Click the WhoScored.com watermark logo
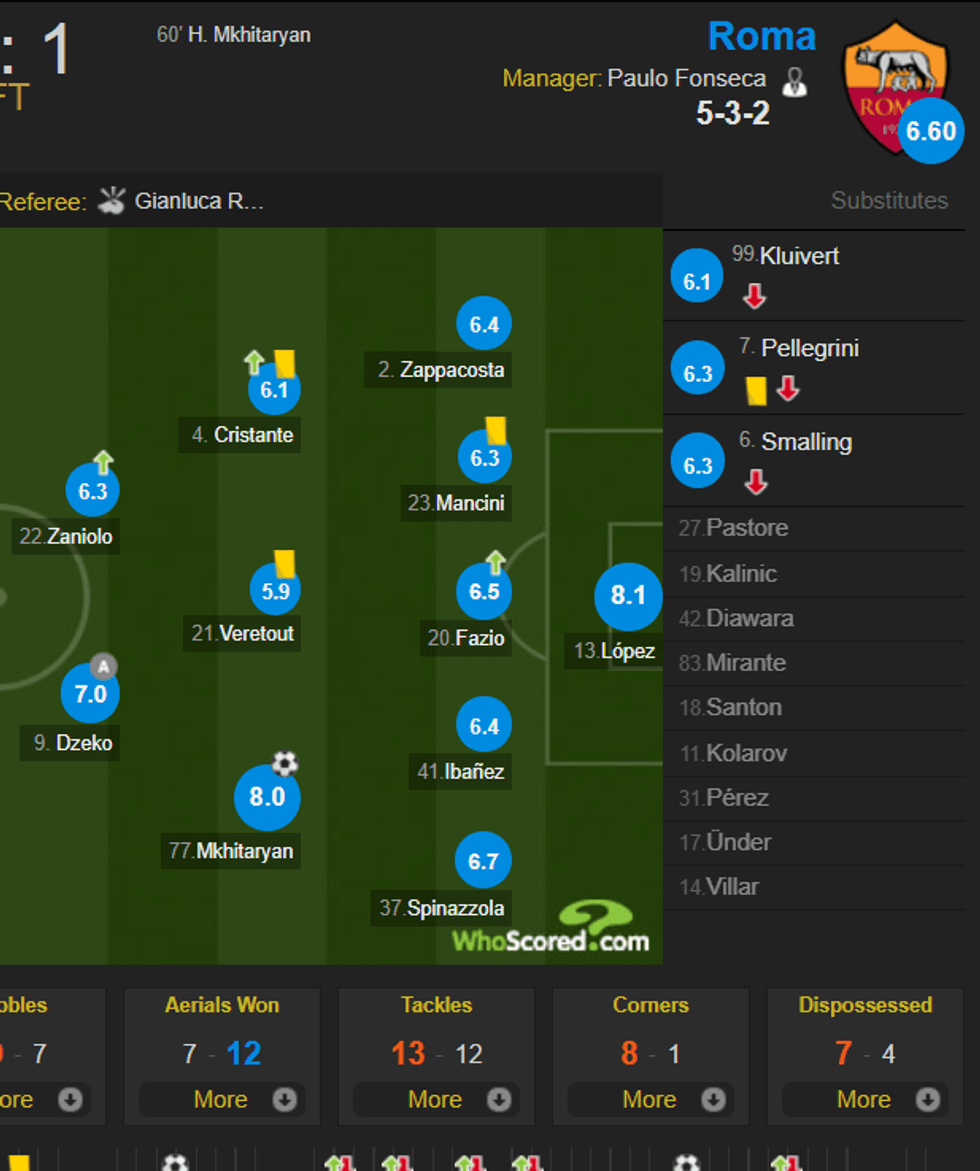Image resolution: width=980 pixels, height=1171 pixels. tap(551, 929)
